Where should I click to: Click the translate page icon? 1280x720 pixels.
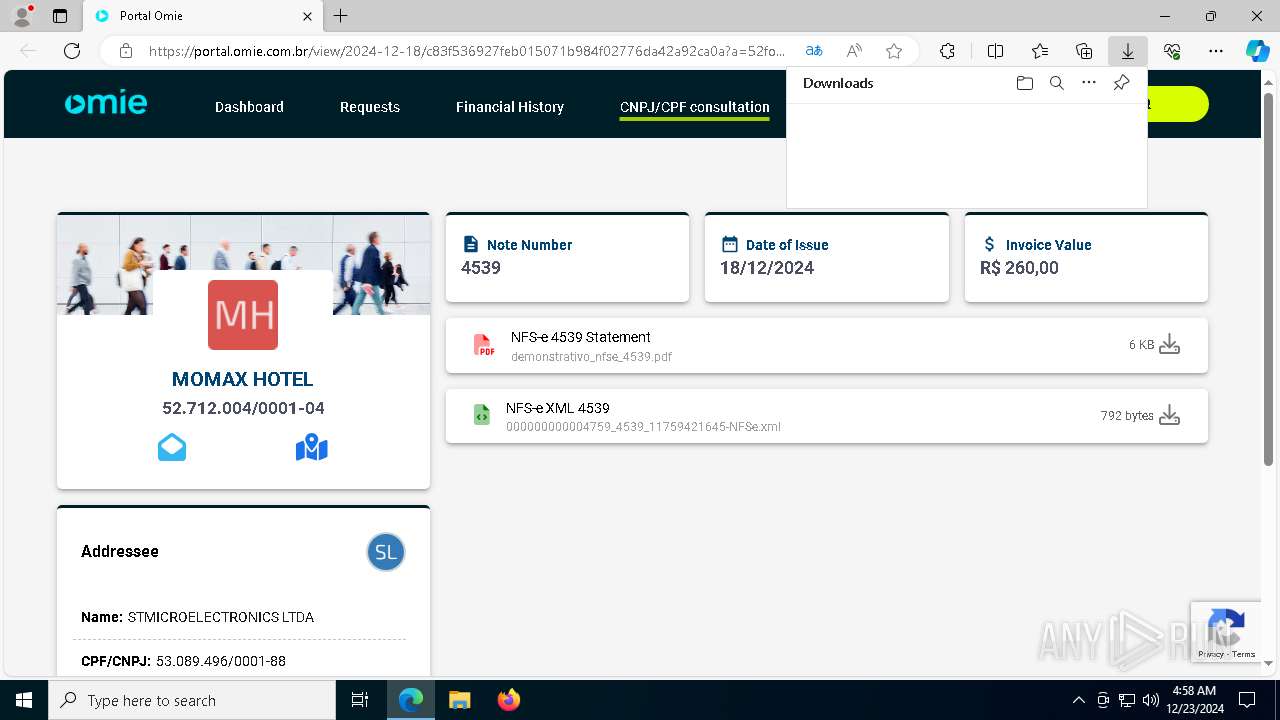click(x=814, y=51)
